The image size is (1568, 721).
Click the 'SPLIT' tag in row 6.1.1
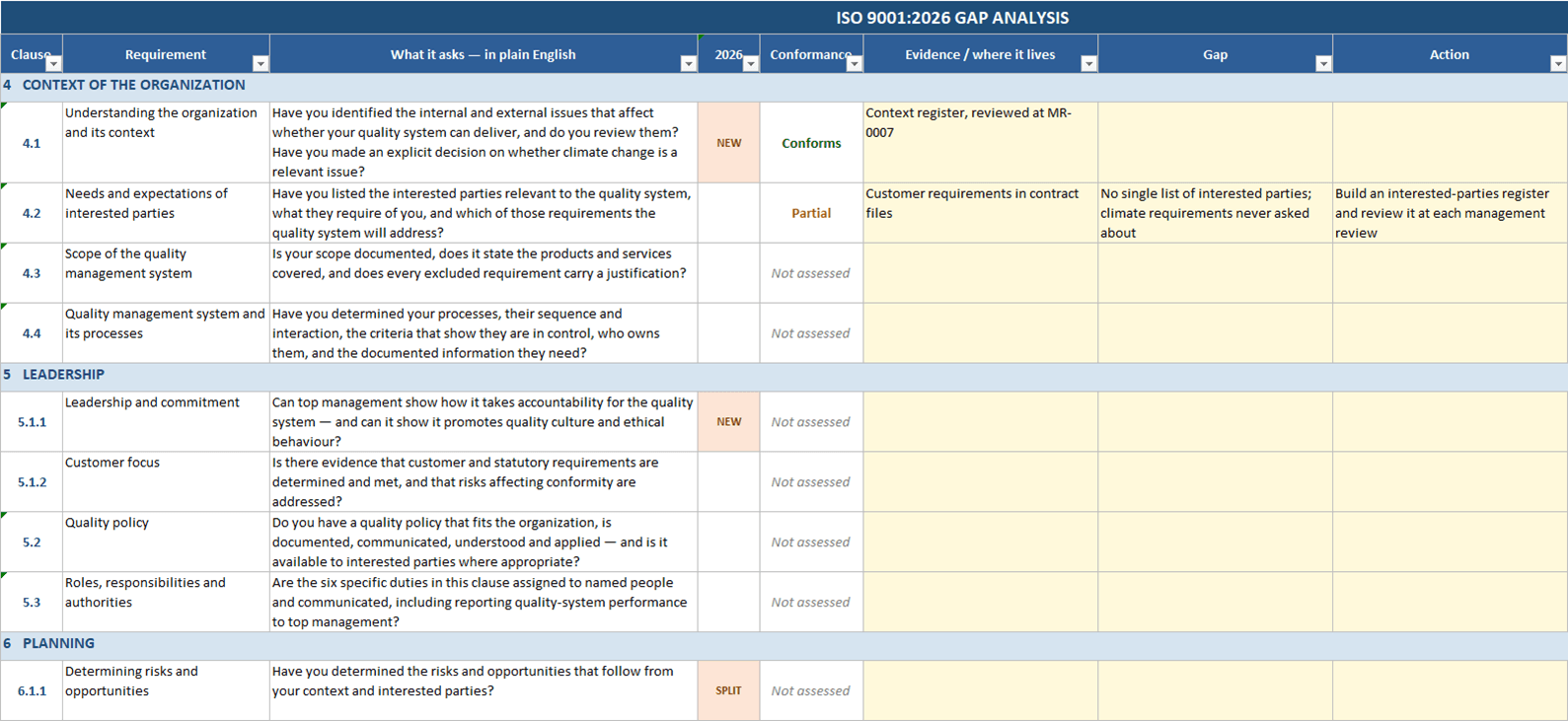729,691
